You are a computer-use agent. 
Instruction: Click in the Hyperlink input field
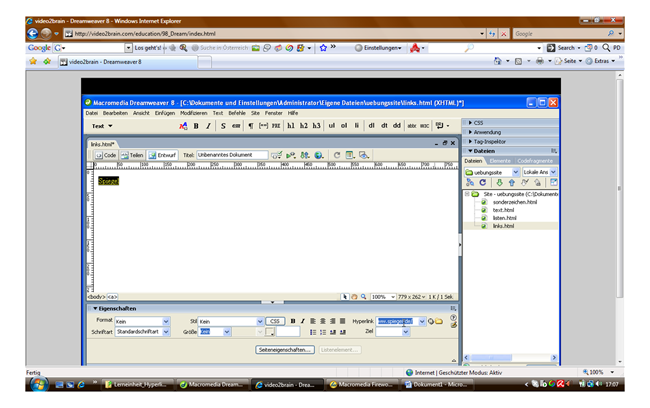tap(398, 321)
